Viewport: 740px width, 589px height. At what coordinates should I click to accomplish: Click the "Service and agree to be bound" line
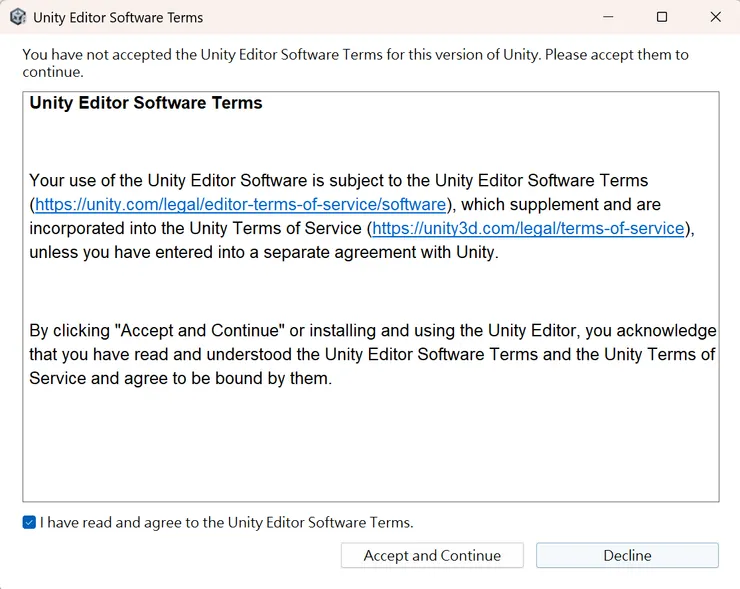tap(180, 379)
